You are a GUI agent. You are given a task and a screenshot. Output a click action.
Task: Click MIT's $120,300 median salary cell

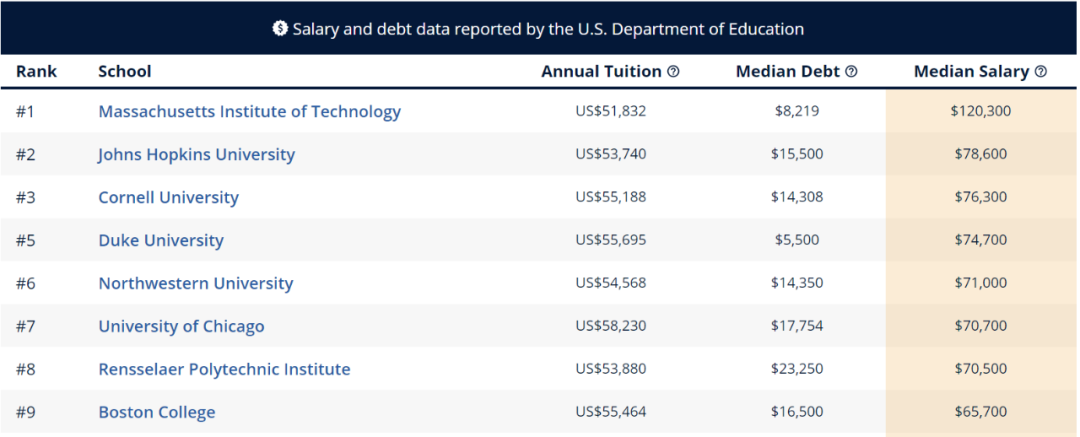coord(980,112)
